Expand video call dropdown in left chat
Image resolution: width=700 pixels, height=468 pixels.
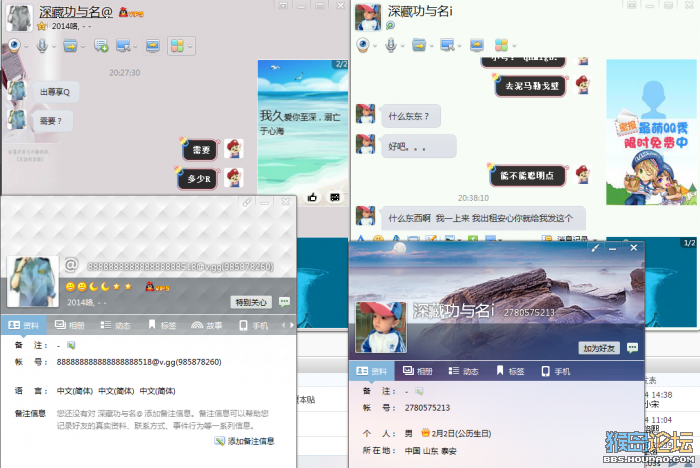point(26,46)
